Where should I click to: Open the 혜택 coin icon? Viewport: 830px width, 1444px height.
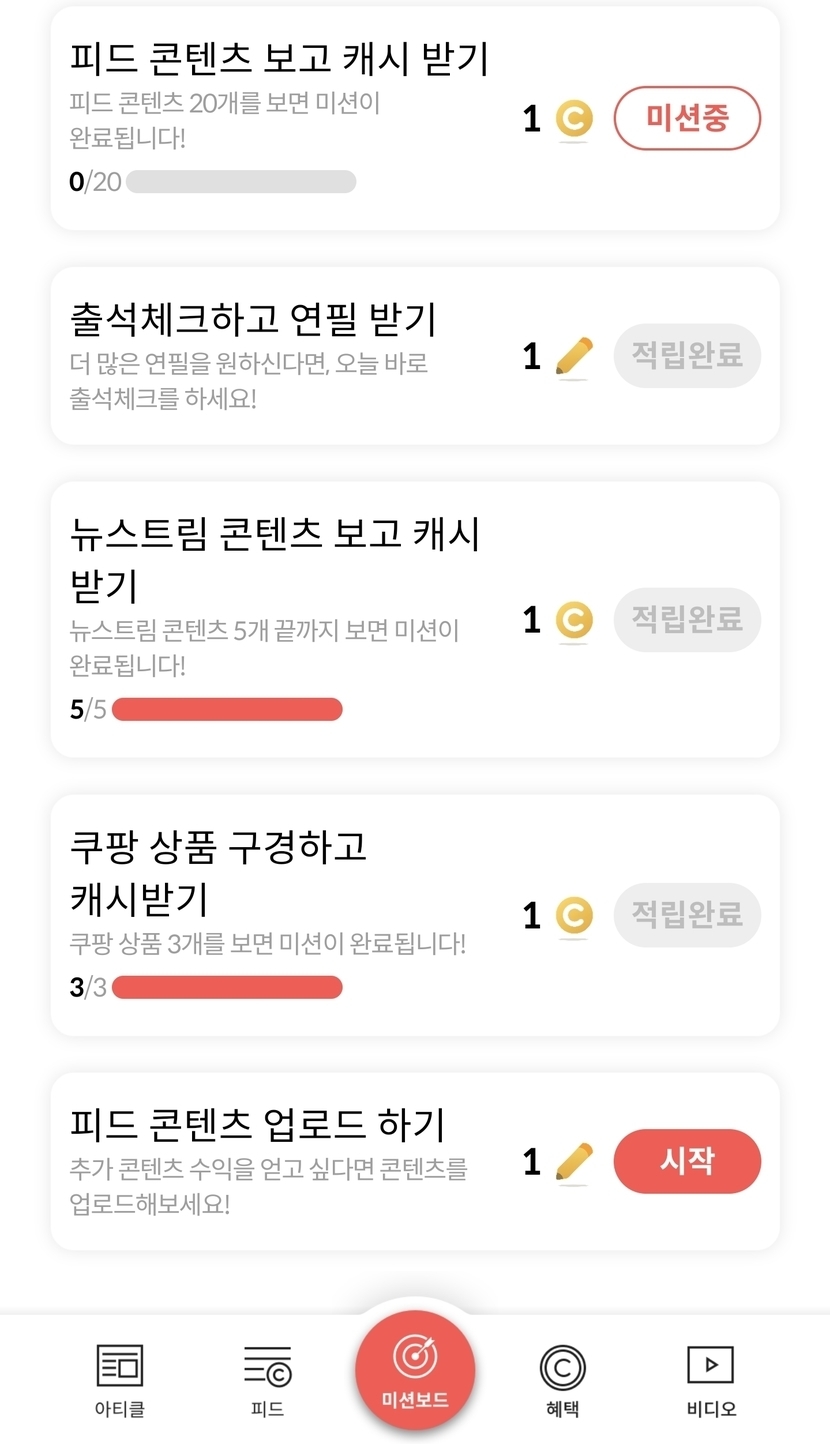coord(562,1366)
